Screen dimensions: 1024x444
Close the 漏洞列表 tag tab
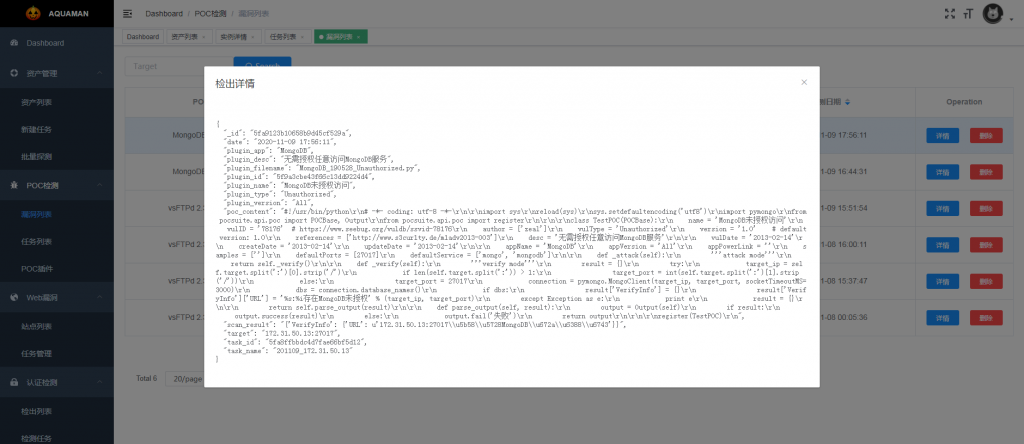pos(359,37)
